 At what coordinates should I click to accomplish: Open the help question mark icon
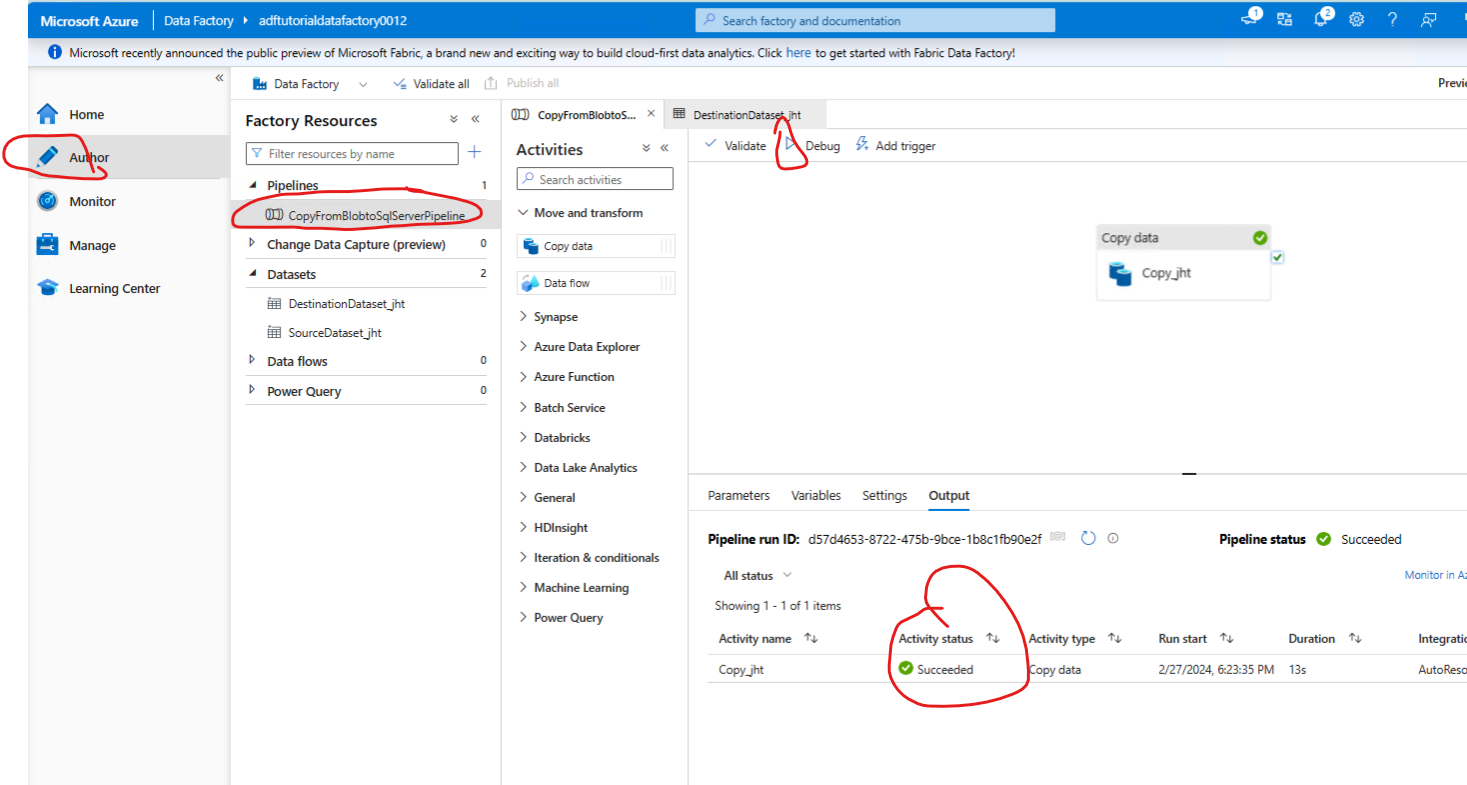tap(1393, 19)
